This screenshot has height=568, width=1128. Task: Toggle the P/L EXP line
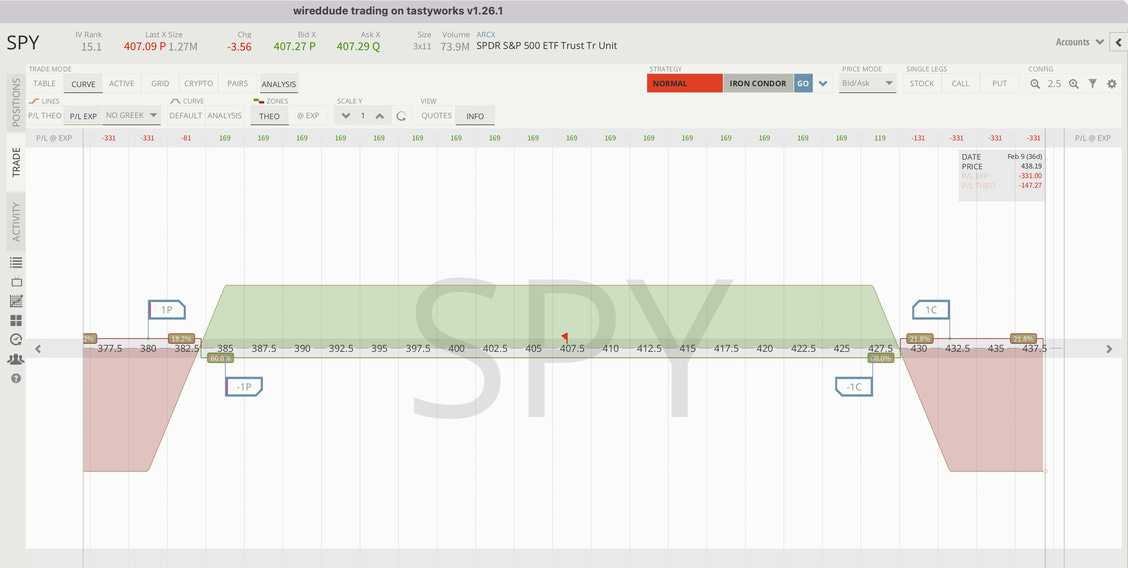click(x=83, y=116)
